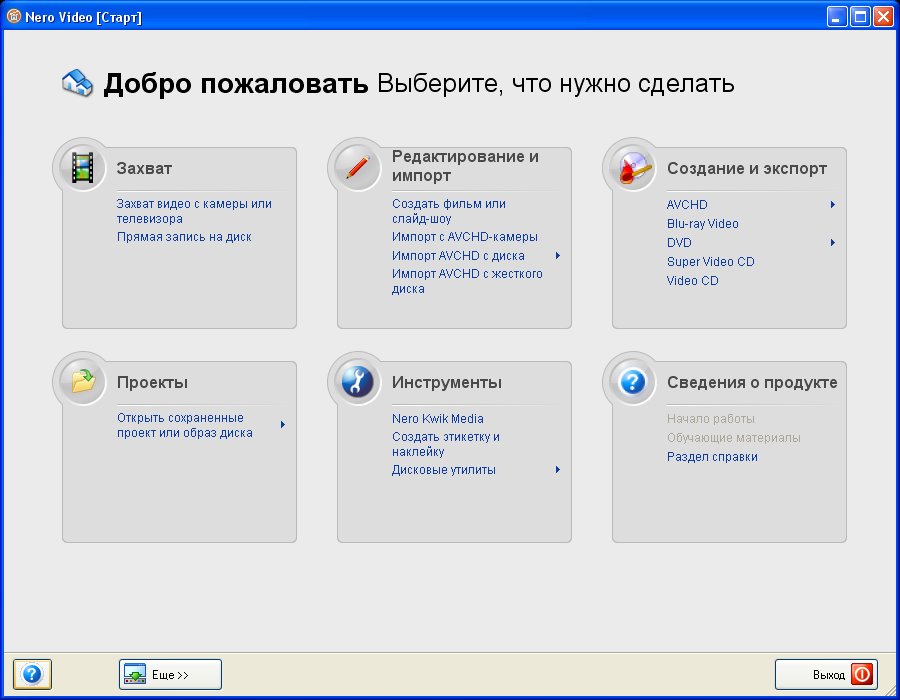Open Раздел справки link
Viewport: 900px width, 700px height.
pyautogui.click(x=712, y=457)
